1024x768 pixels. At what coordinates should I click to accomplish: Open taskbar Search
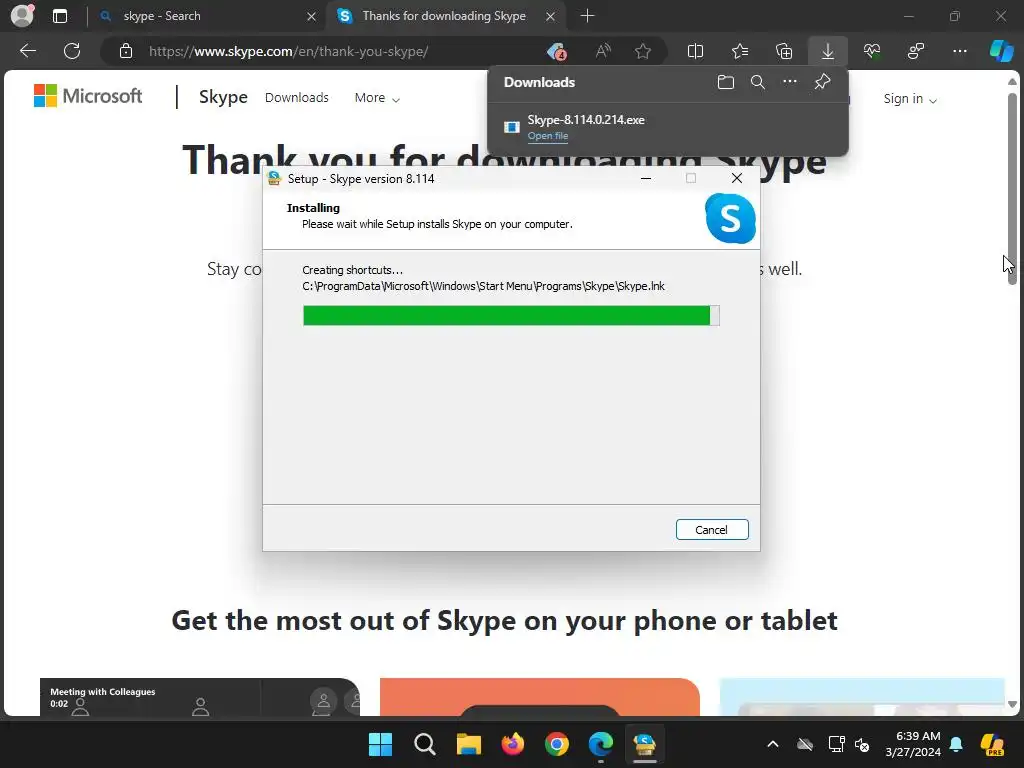[x=424, y=744]
